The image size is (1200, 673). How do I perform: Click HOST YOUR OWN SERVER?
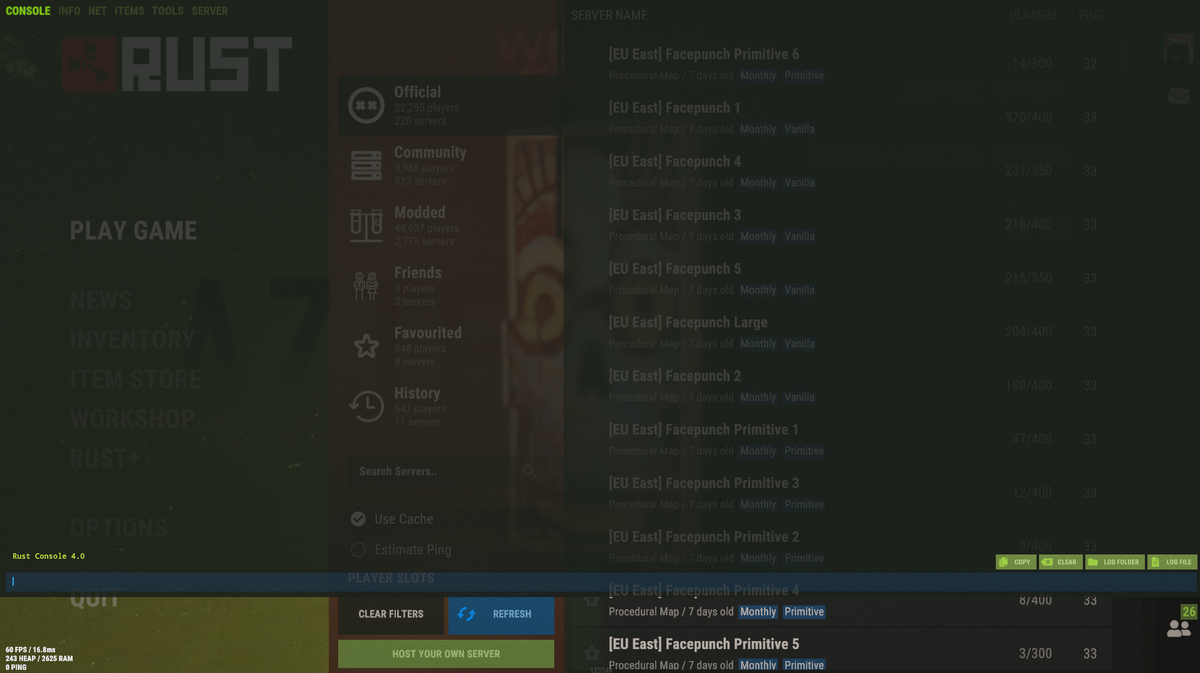coord(446,654)
